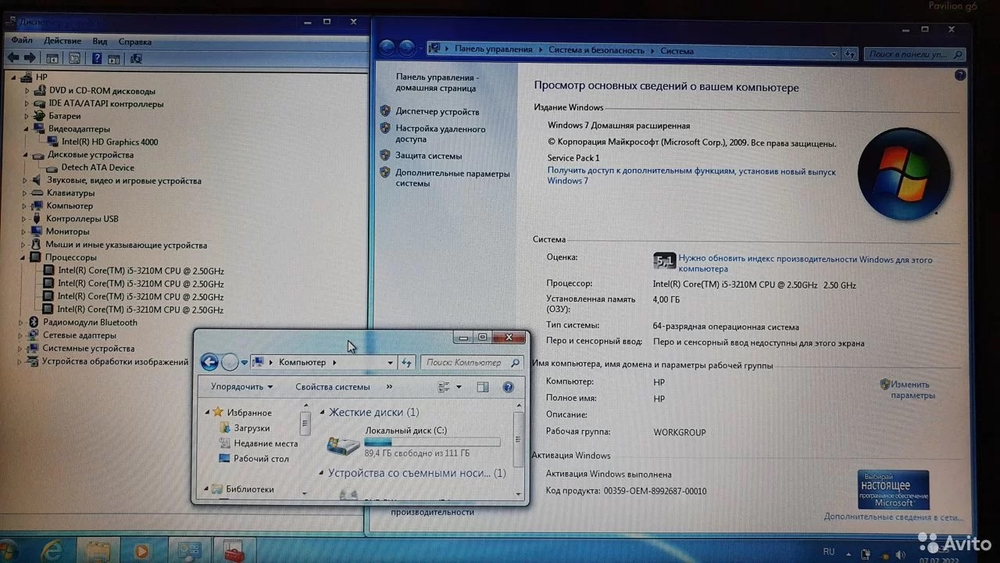The image size is (1000, 563).
Task: Click Система и безопасность breadcrumb
Action: [596, 50]
